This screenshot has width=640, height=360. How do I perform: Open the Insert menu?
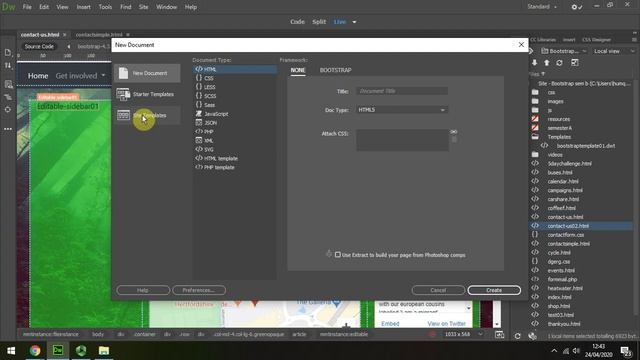pyautogui.click(x=83, y=7)
